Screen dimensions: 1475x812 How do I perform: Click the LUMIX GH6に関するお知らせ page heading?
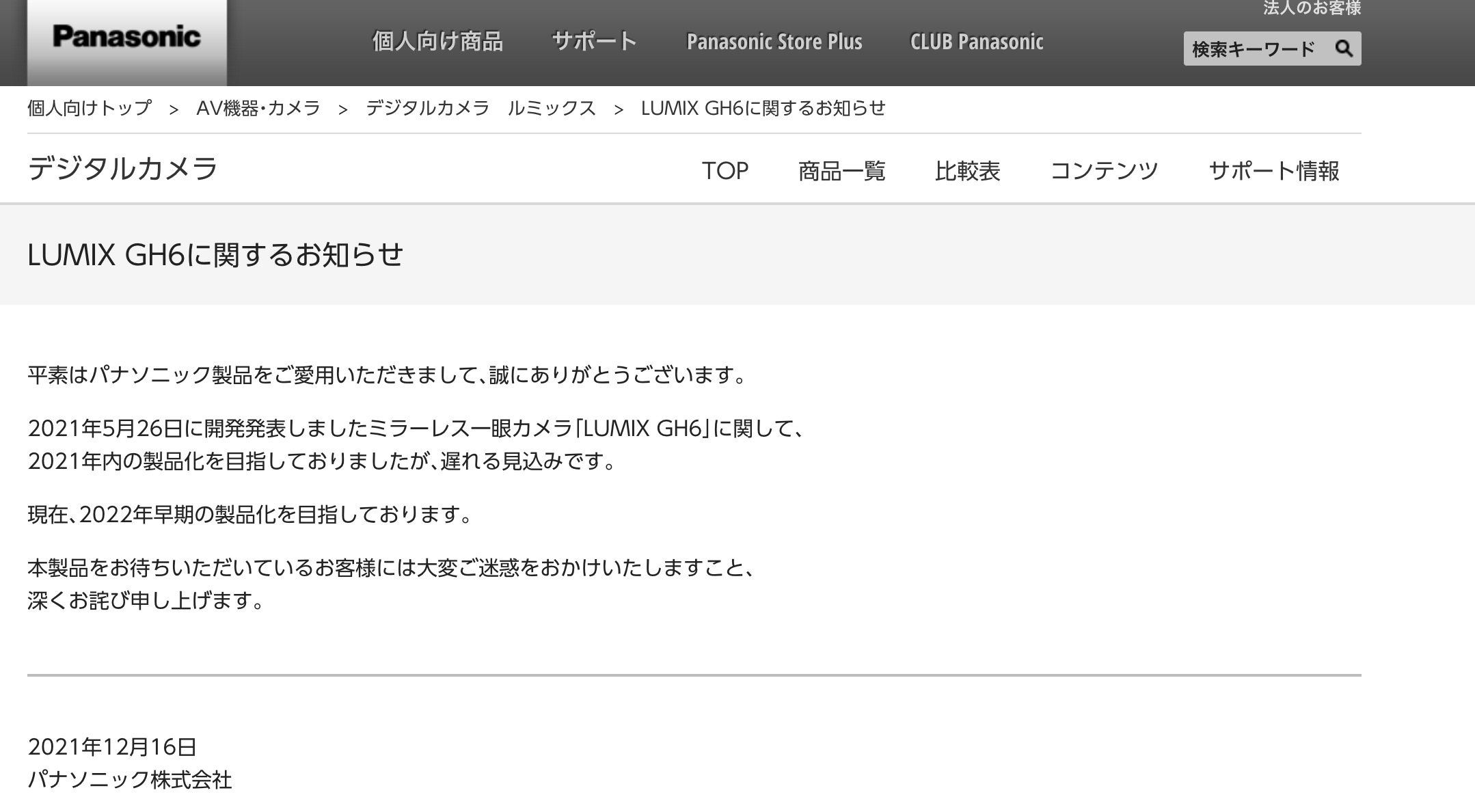point(215,255)
